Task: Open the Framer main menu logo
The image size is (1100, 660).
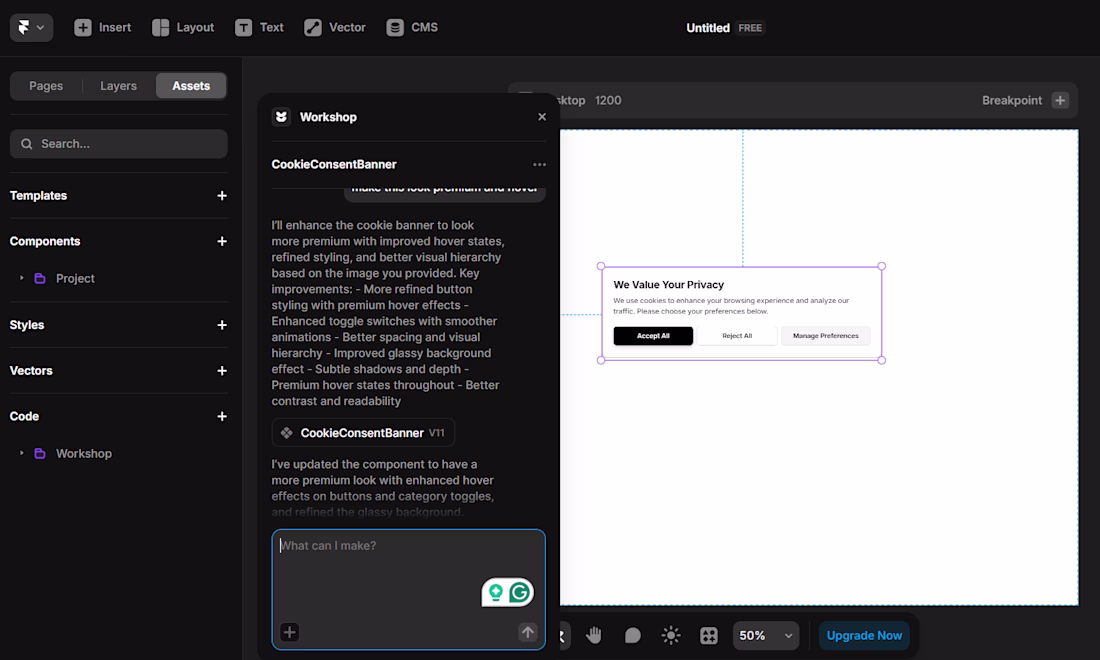Action: pos(31,27)
